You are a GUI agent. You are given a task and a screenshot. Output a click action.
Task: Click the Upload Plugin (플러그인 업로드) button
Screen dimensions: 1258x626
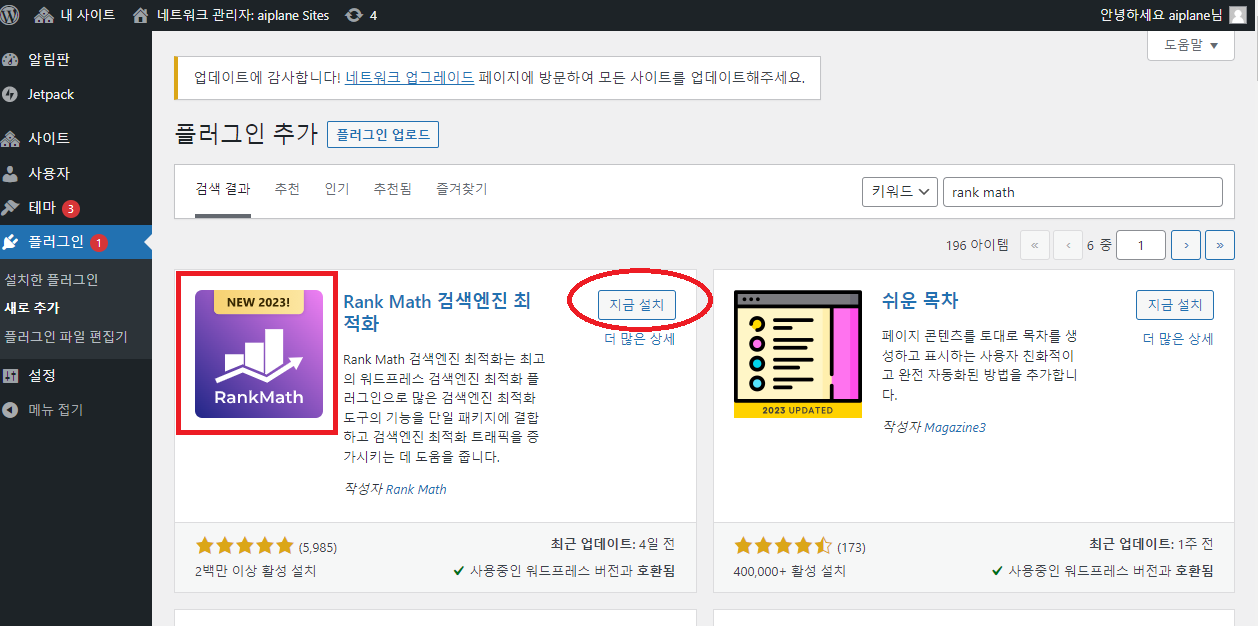tap(383, 134)
